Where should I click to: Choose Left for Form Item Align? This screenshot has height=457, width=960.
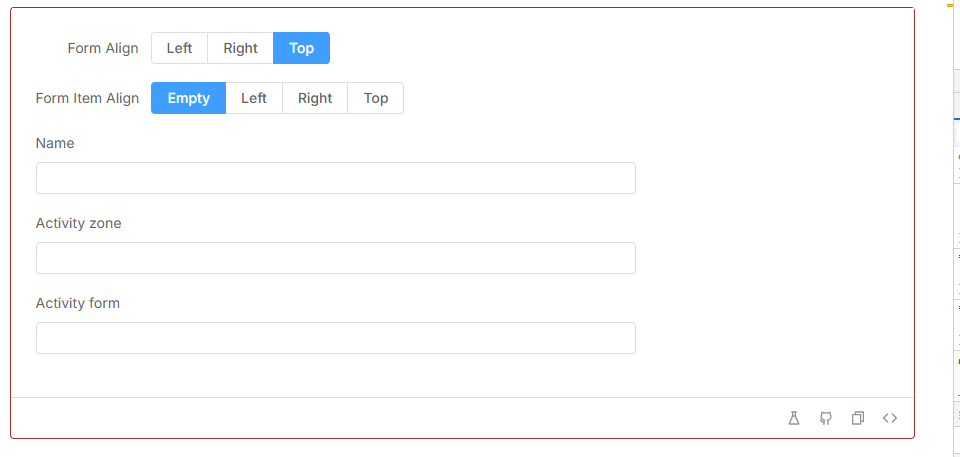point(254,98)
